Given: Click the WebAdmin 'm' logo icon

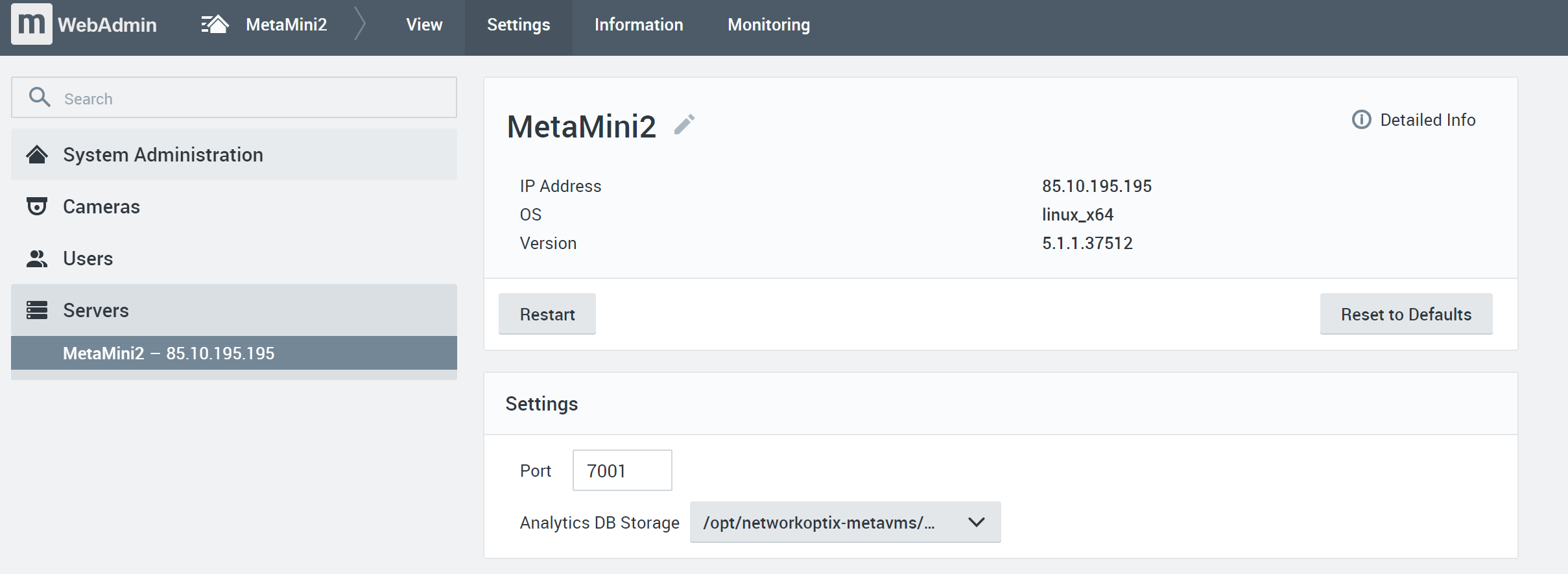Looking at the screenshot, I should [31, 25].
